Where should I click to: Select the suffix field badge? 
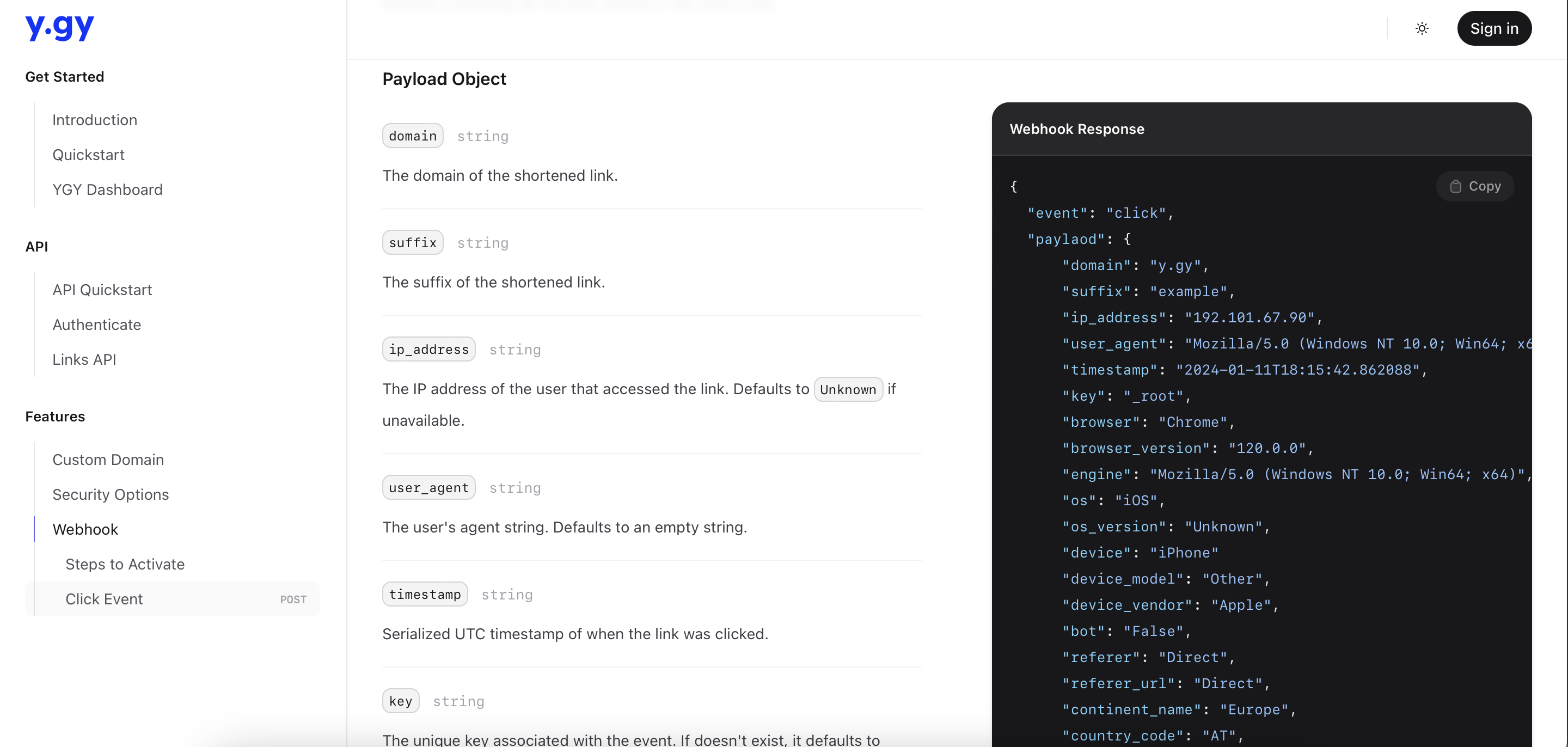[x=412, y=242]
